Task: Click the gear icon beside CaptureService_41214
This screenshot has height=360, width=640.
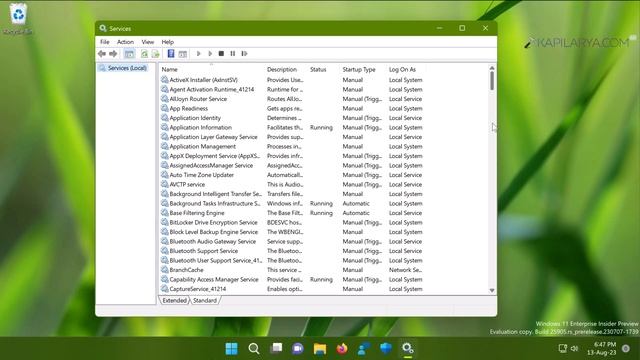Action: click(164, 289)
